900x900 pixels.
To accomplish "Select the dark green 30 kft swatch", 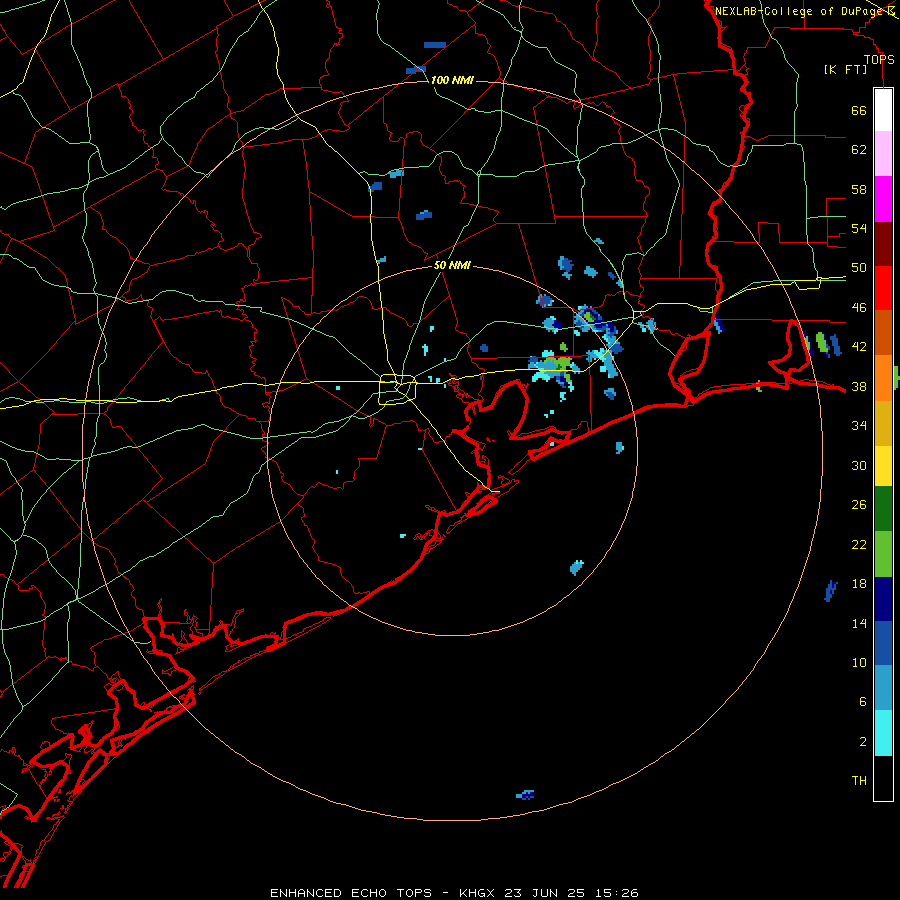I will coord(883,509).
